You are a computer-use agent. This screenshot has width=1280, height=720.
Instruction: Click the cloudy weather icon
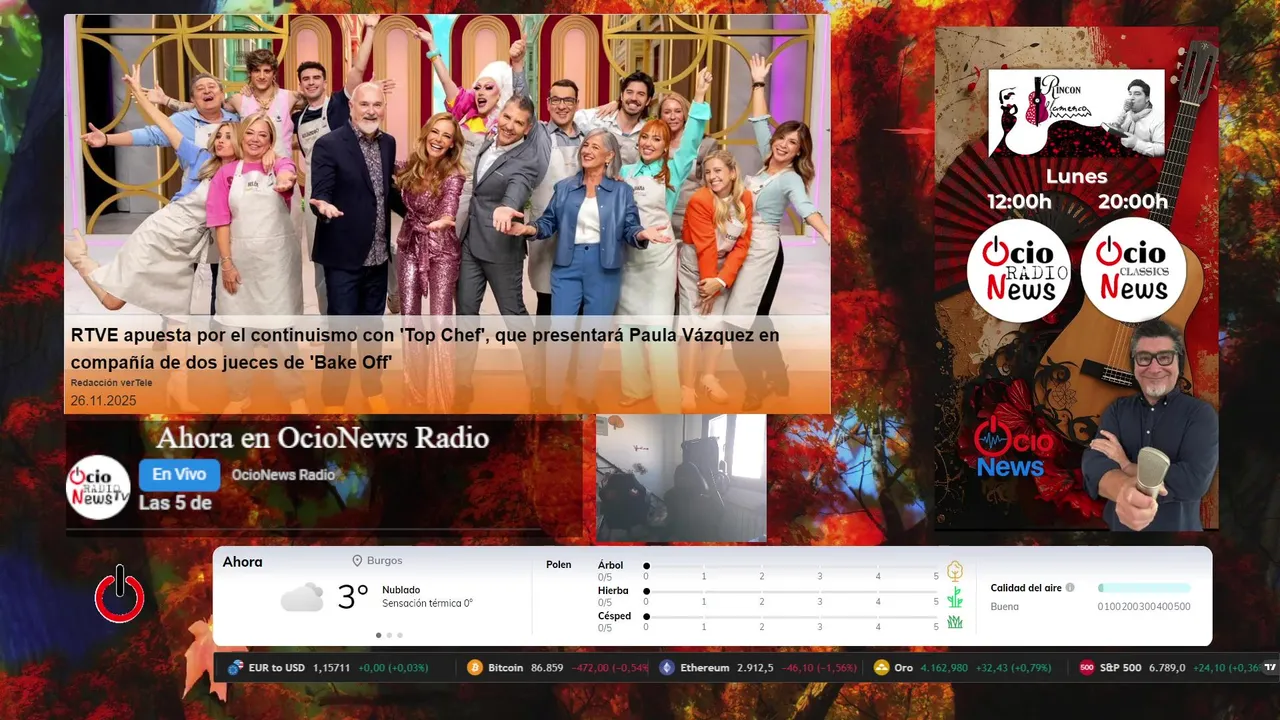(302, 598)
